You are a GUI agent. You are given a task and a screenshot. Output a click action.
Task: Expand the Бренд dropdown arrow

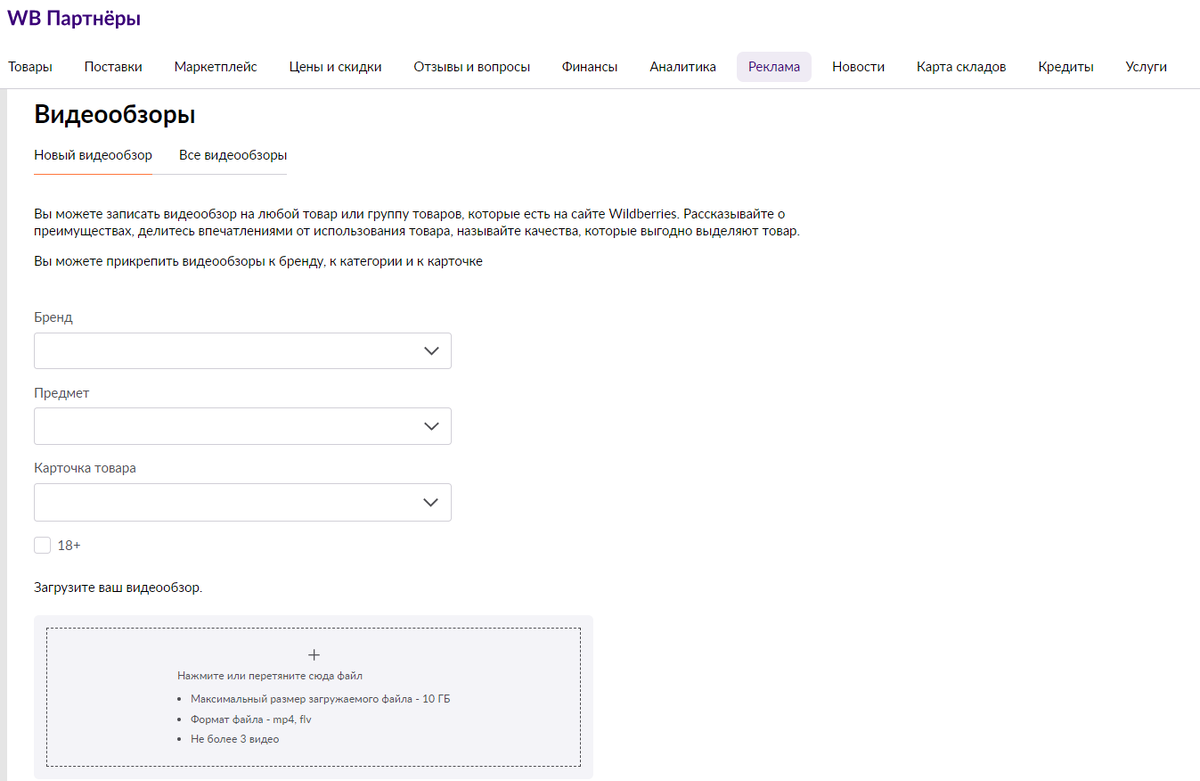pos(431,351)
